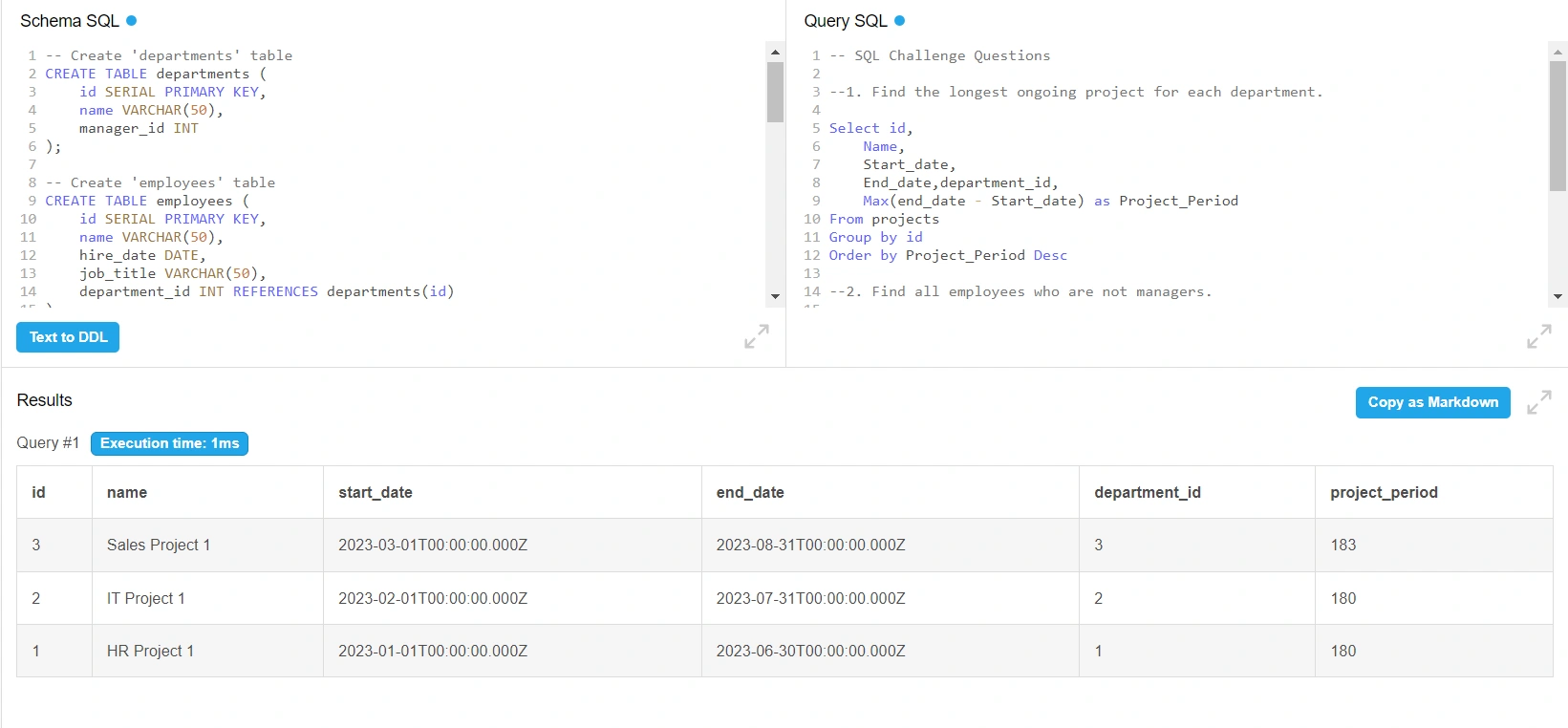The width and height of the screenshot is (1568, 728).
Task: Click the Query #1 label
Action: (x=48, y=443)
